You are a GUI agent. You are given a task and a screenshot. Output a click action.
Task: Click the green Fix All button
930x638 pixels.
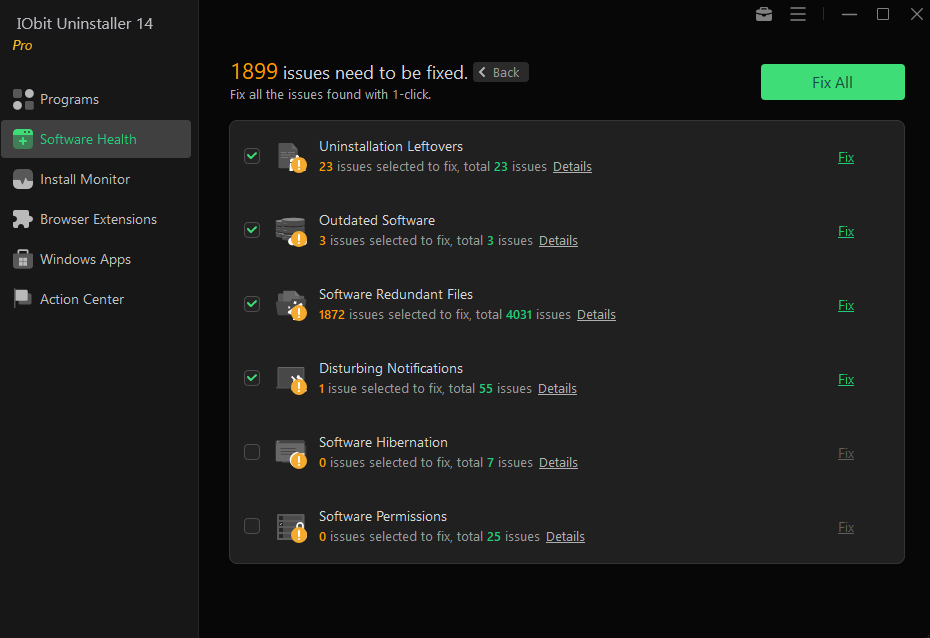832,82
